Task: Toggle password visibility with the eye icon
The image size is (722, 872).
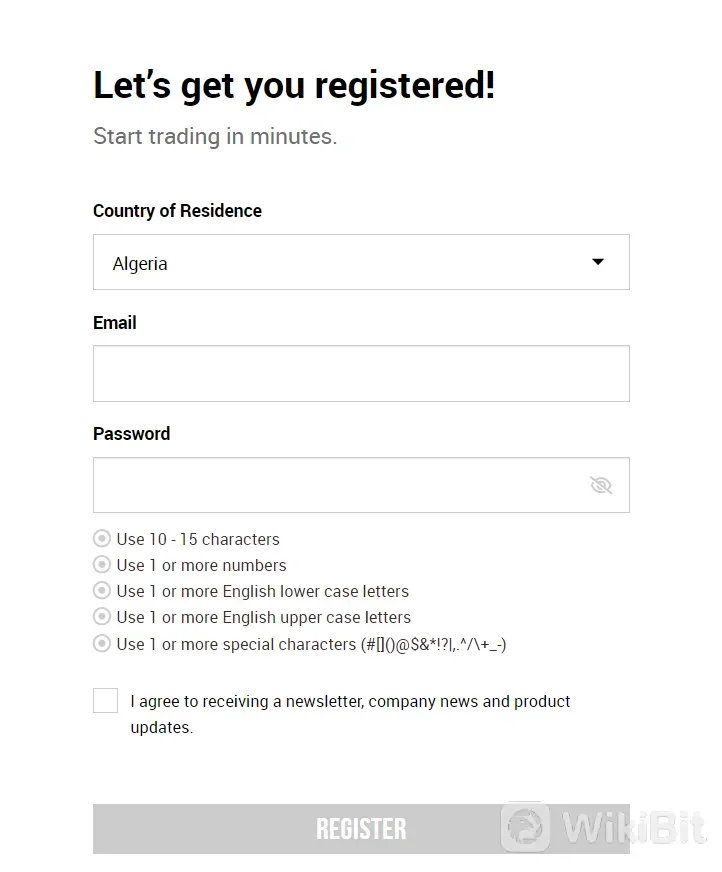Action: coord(600,484)
